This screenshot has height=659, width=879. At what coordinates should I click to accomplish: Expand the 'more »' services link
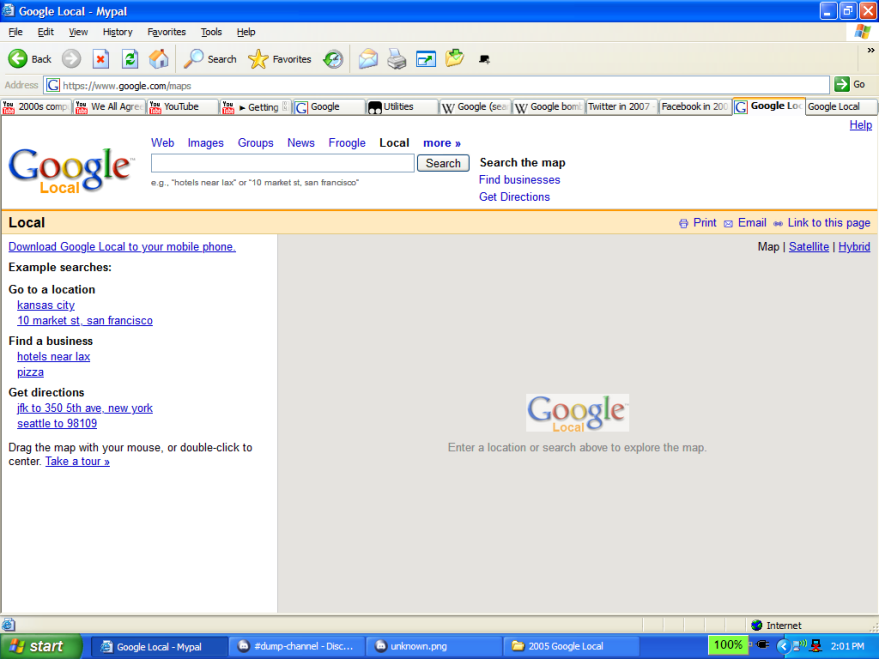(442, 143)
